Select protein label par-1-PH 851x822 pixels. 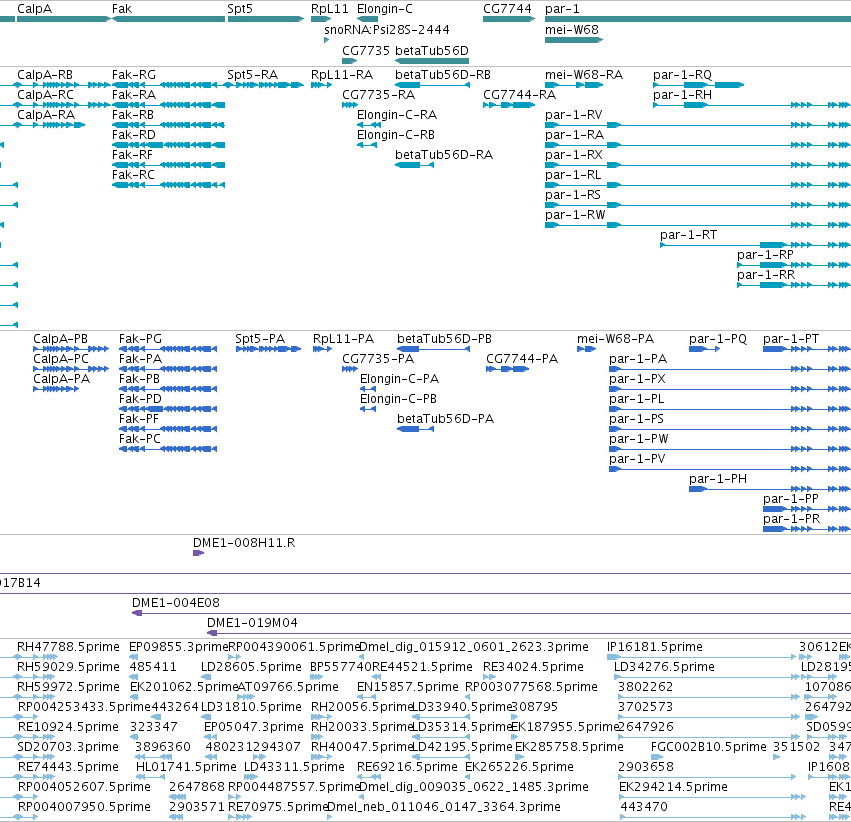[x=717, y=479]
